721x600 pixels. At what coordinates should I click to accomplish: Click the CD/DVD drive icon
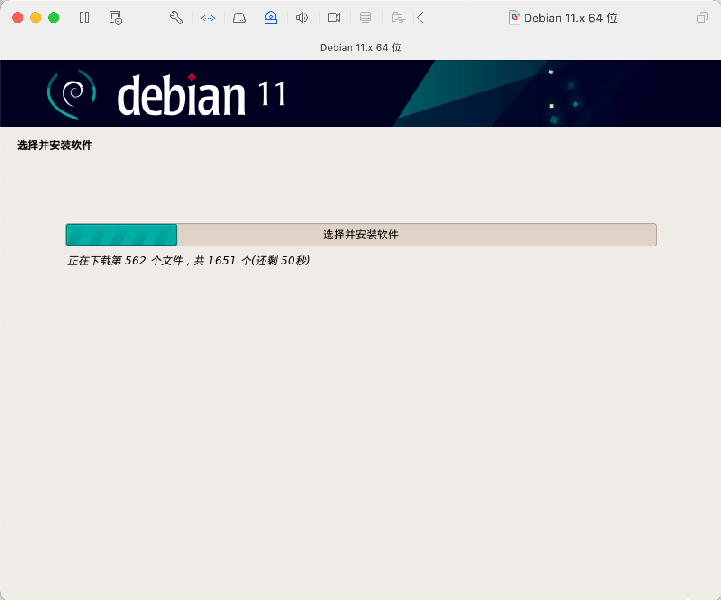tap(271, 18)
